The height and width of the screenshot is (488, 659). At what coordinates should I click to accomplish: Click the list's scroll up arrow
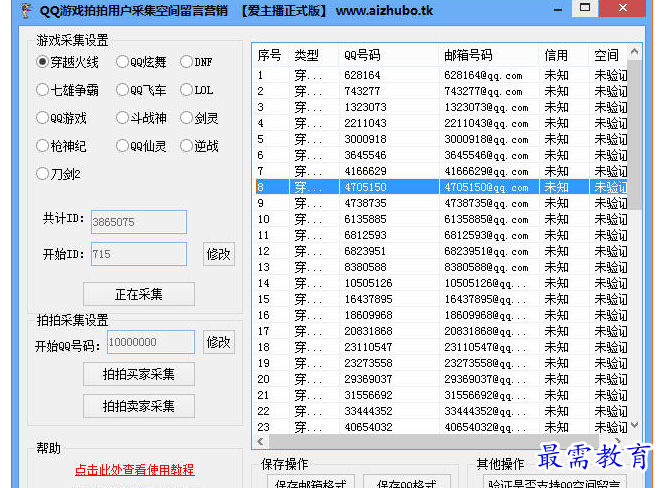click(634, 52)
